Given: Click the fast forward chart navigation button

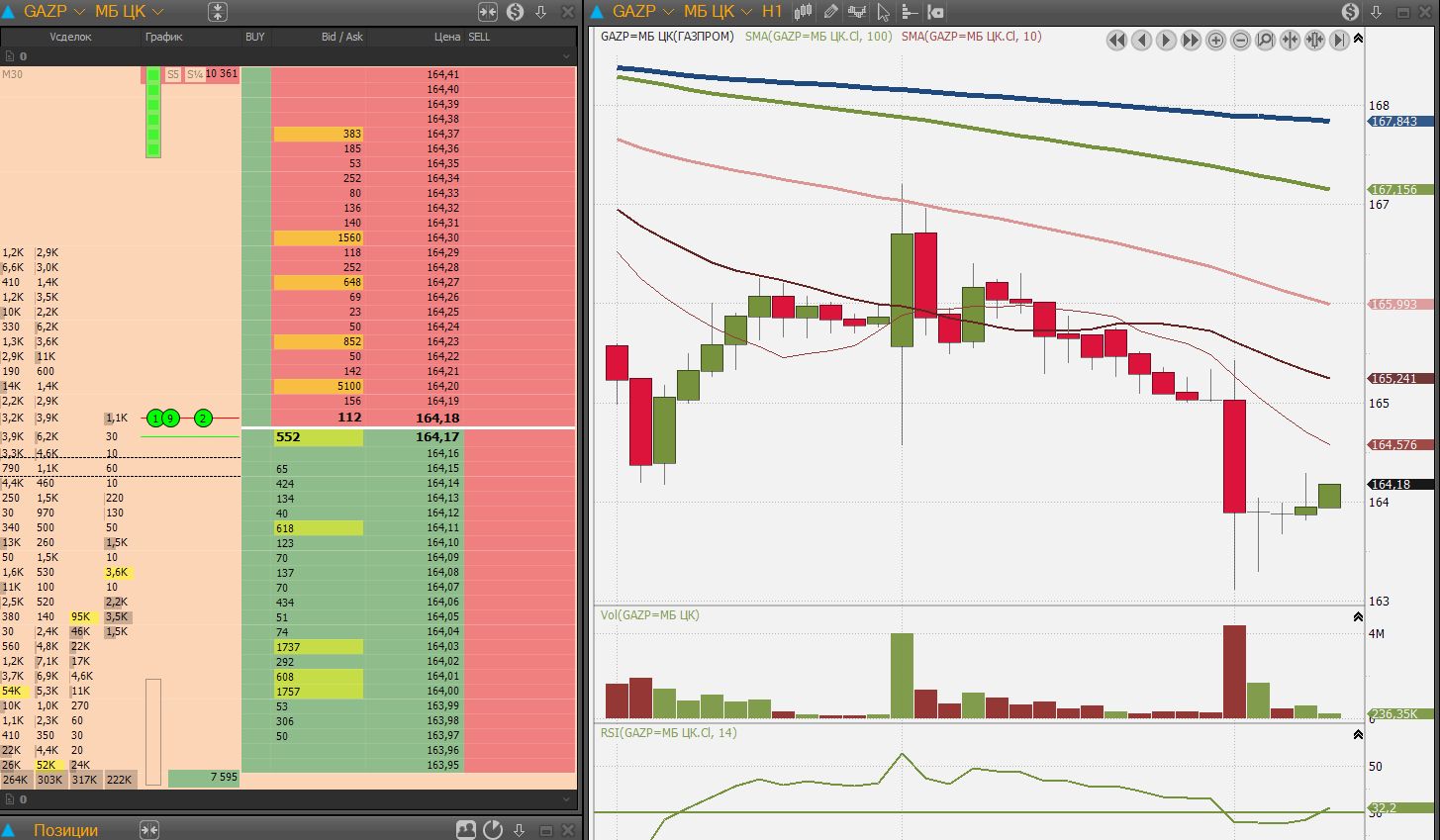Looking at the screenshot, I should point(1192,40).
